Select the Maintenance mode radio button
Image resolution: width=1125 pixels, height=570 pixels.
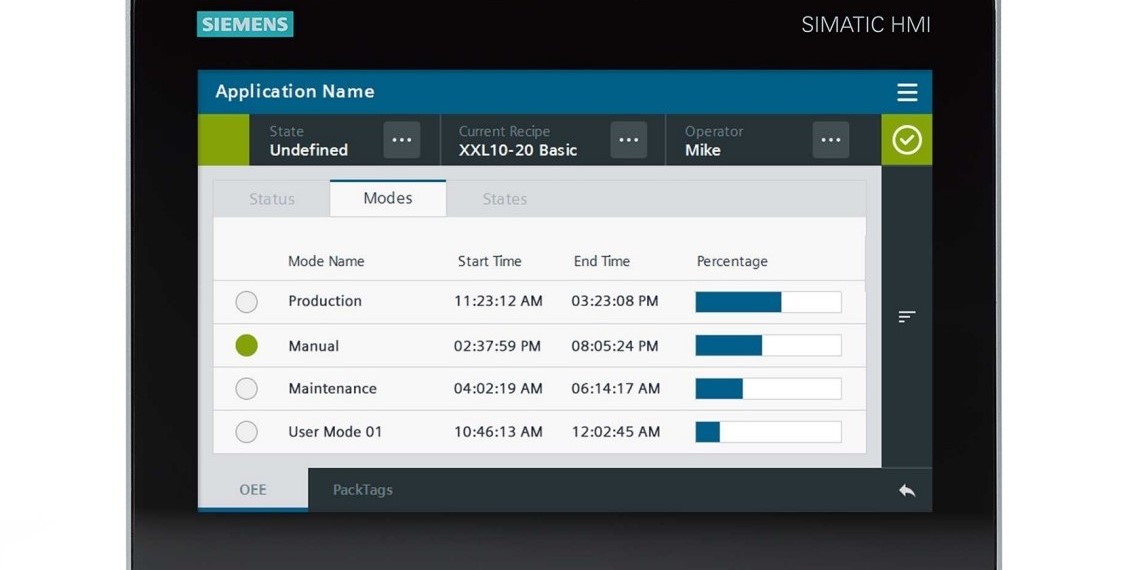[x=246, y=389]
